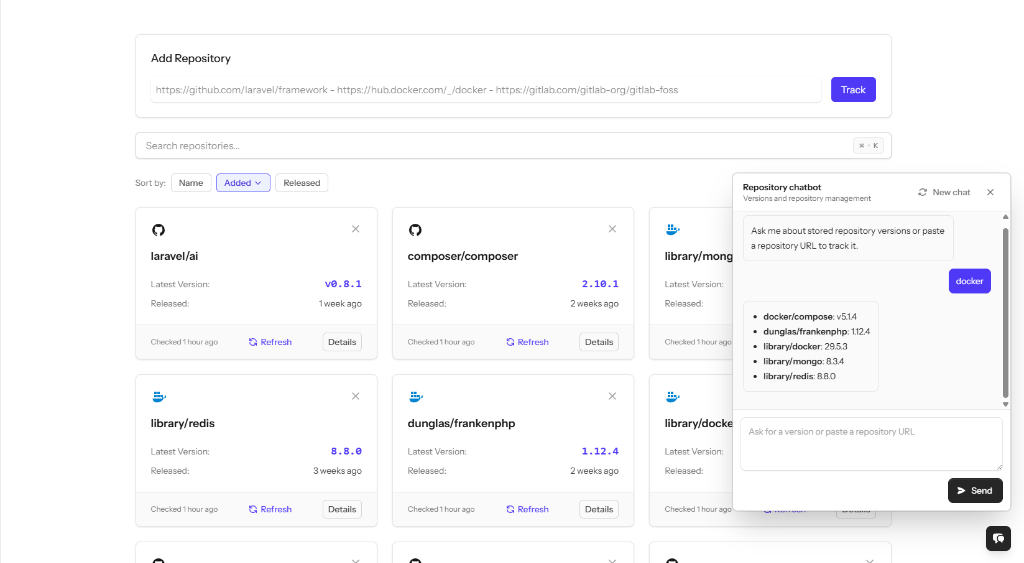This screenshot has height=563, width=1024.
Task: Click the 8.8.0 version on library/redis card
Action: coord(346,451)
